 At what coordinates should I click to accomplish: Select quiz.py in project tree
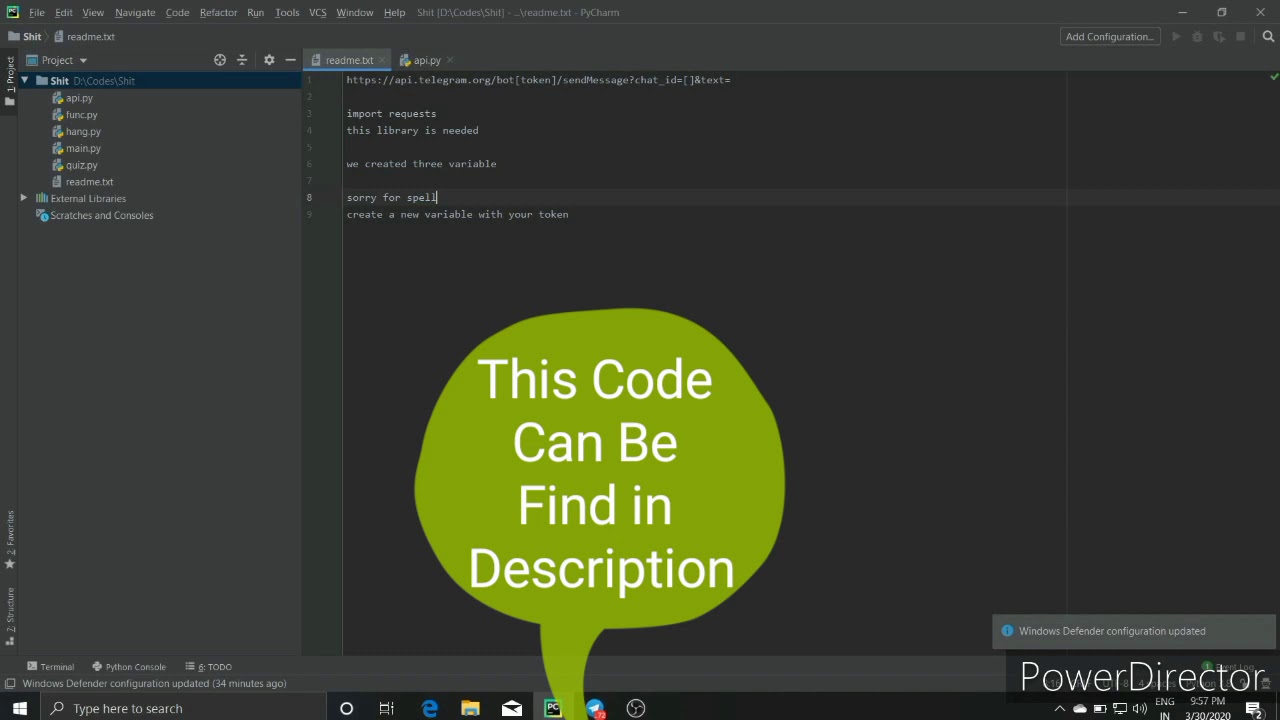click(x=81, y=165)
